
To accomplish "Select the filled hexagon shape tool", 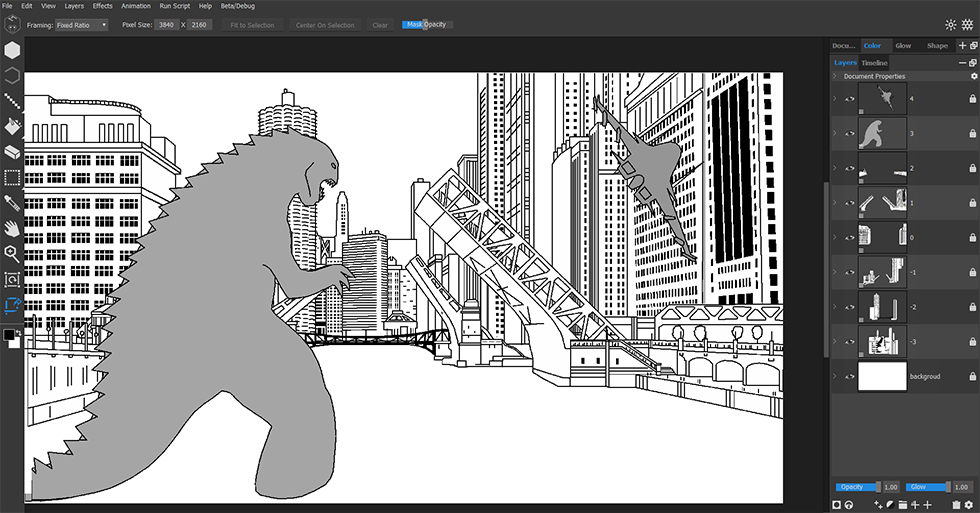I will coord(12,51).
